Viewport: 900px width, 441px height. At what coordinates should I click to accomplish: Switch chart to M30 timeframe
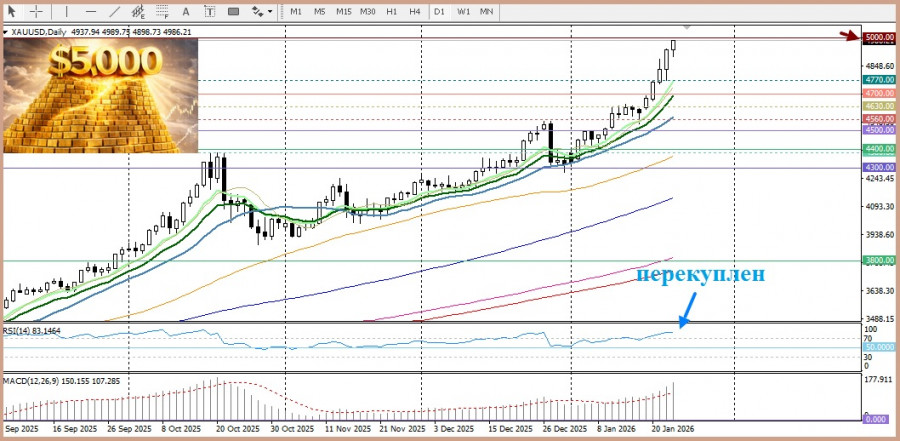tap(367, 11)
